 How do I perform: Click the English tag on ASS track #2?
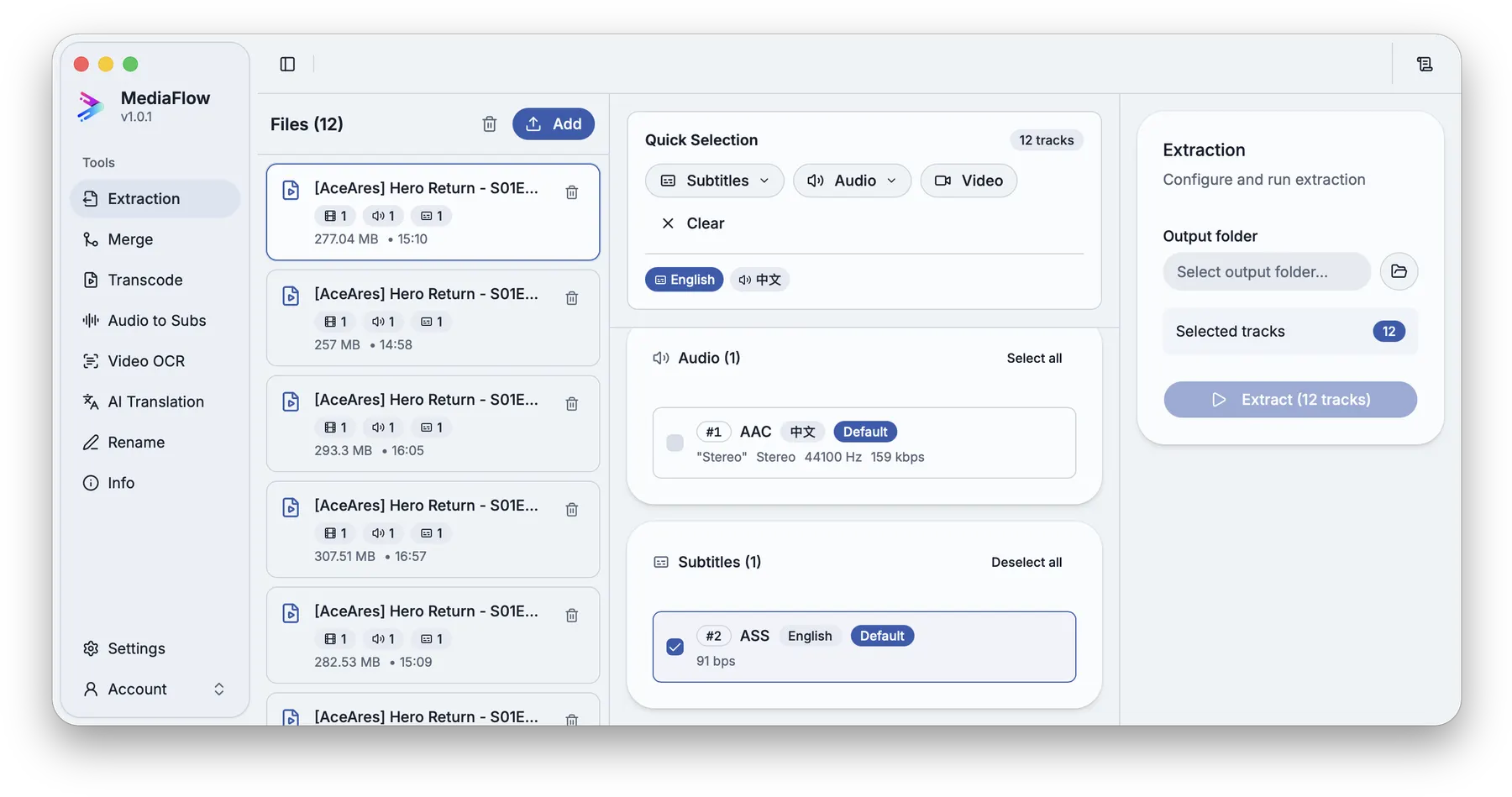[x=810, y=636]
